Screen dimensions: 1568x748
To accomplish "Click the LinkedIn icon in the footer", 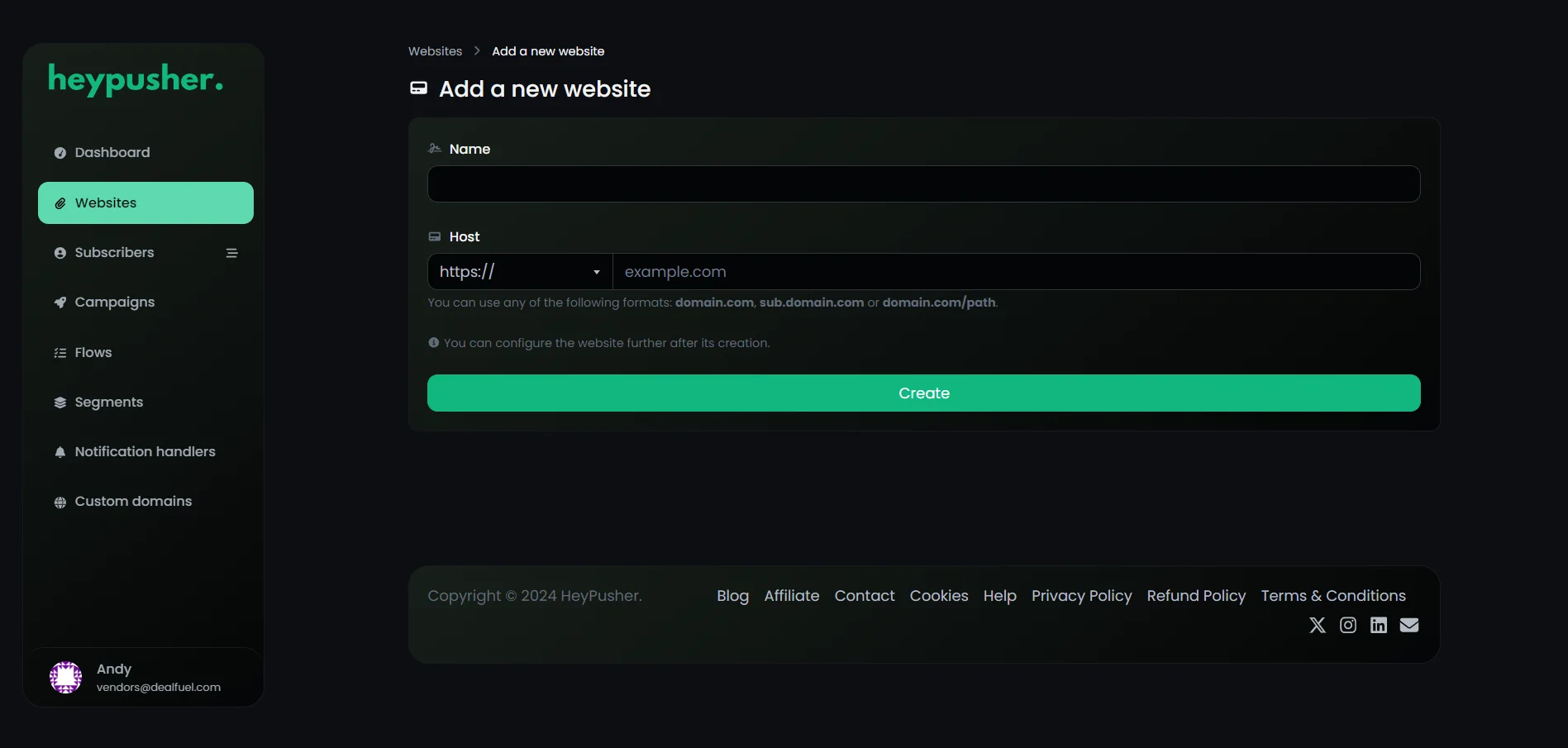I will (x=1378, y=625).
